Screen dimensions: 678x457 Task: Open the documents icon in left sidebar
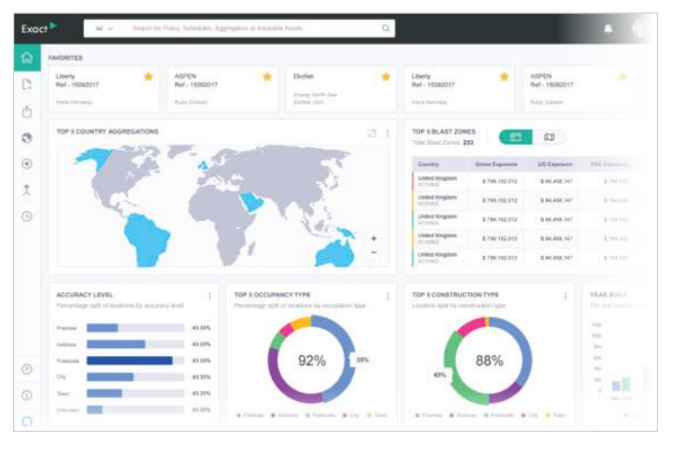coord(27,85)
